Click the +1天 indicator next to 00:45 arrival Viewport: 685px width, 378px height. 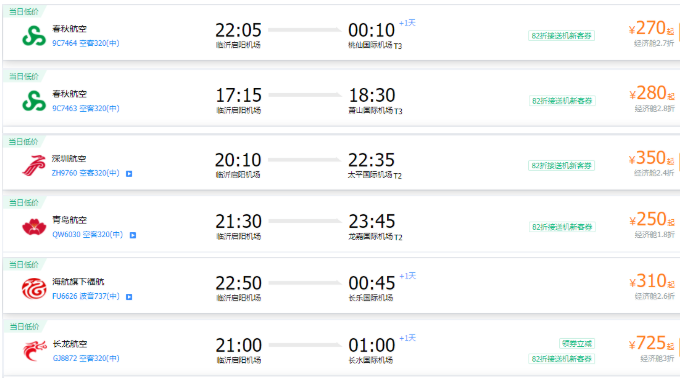tap(408, 276)
